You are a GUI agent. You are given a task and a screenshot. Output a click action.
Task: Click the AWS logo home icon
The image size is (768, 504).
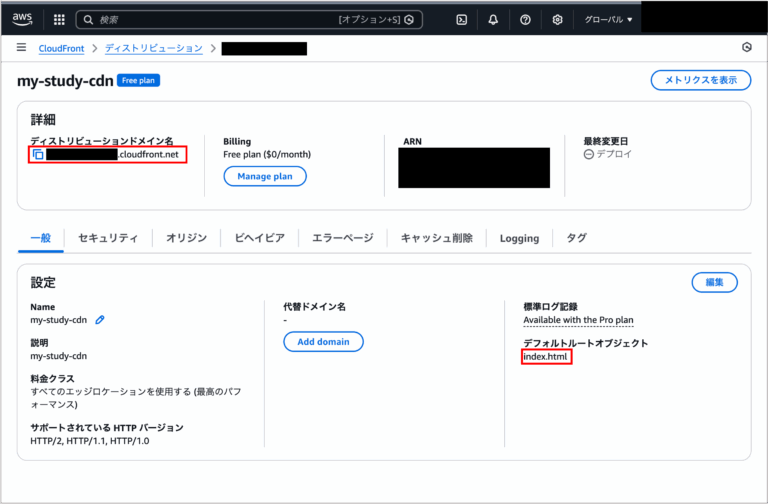[23, 19]
